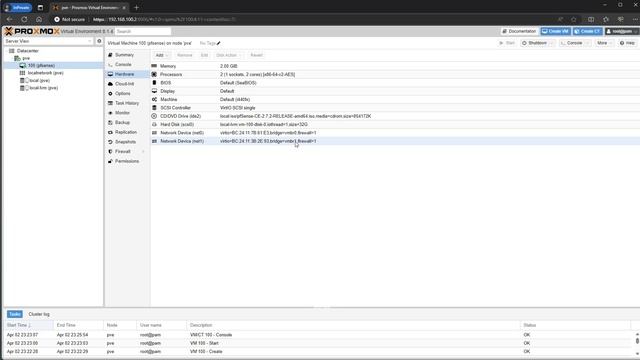
Task: Open a new browser tab
Action: coord(136,7)
